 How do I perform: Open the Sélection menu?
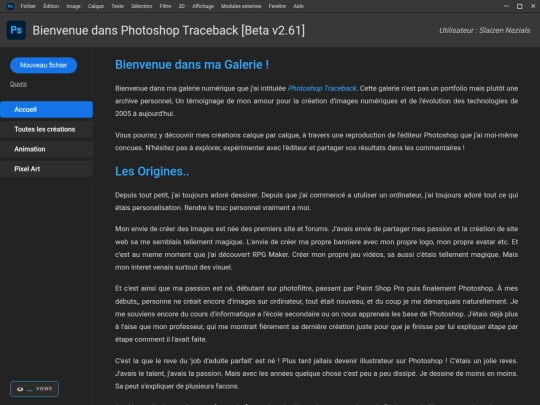click(142, 6)
